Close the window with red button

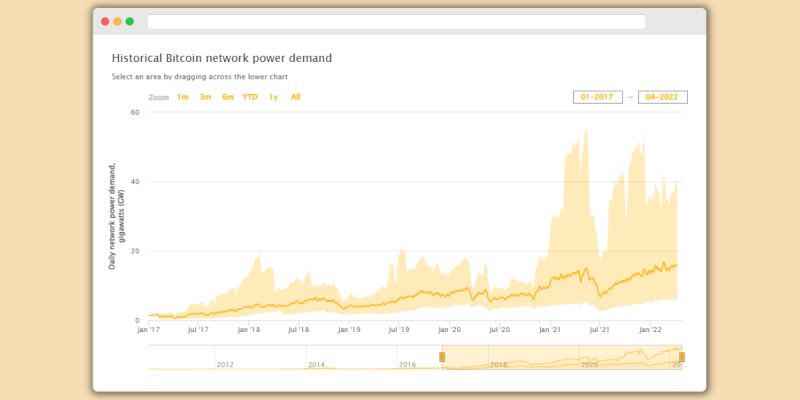click(x=105, y=21)
